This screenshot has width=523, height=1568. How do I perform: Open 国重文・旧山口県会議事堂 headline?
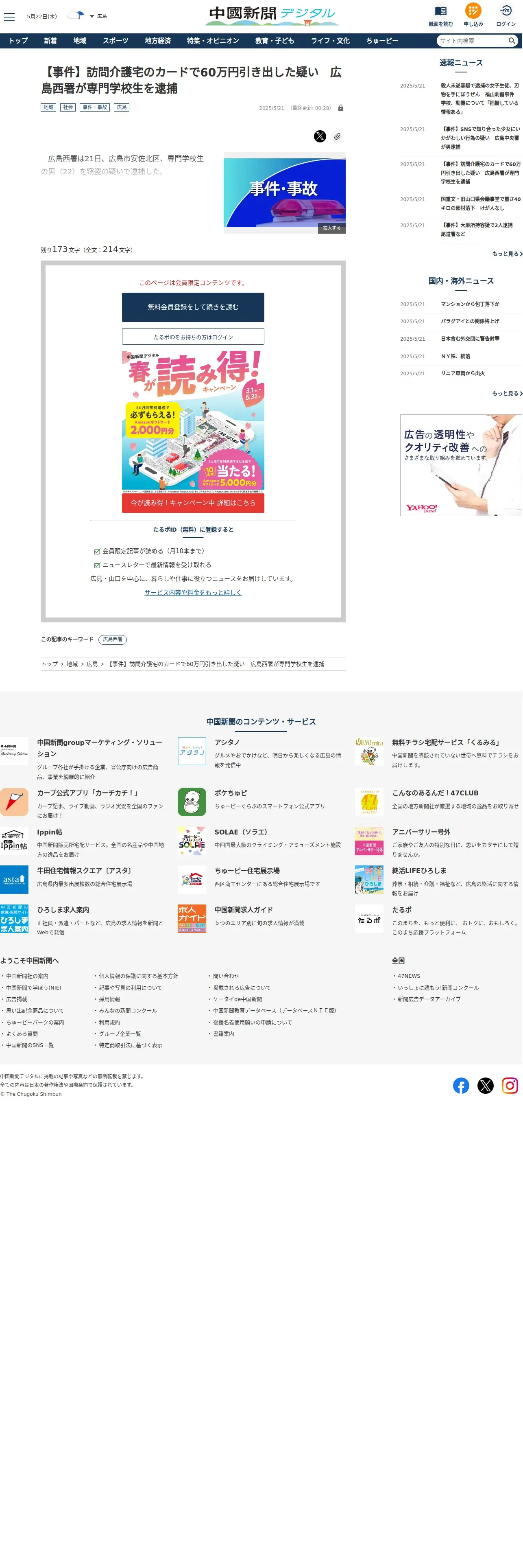[480, 204]
